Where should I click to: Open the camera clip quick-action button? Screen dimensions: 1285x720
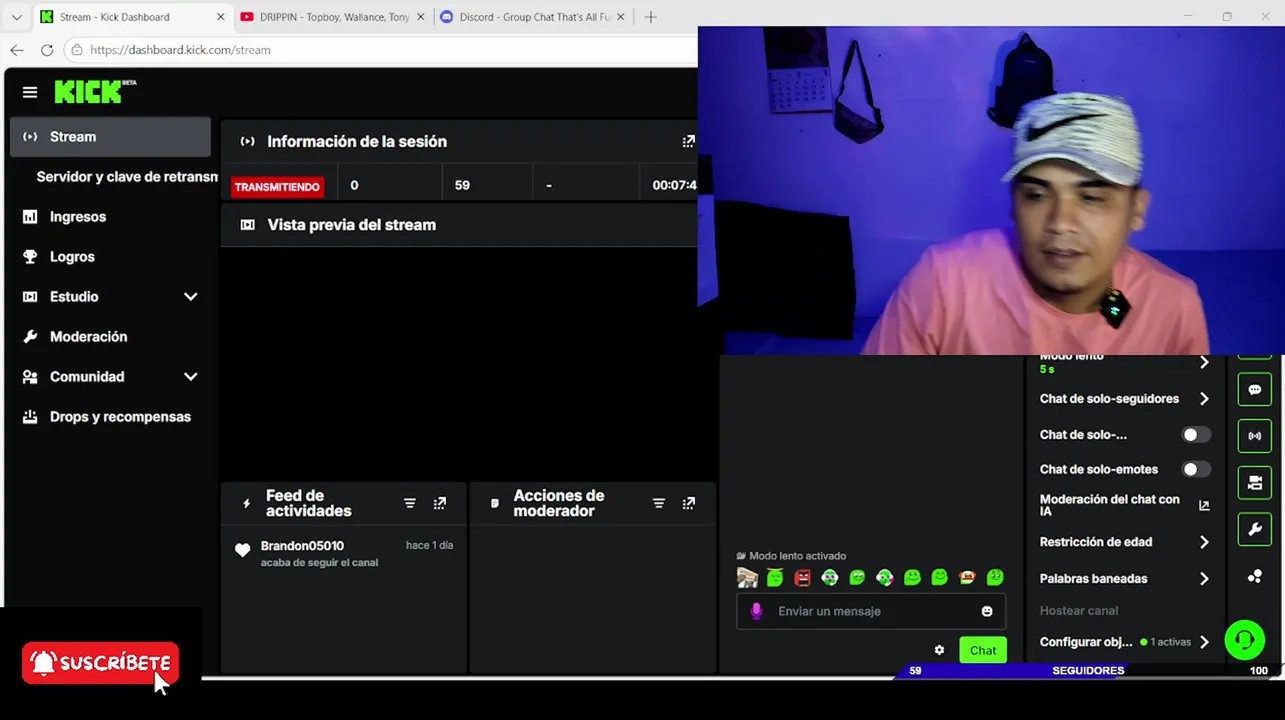tap(1255, 483)
